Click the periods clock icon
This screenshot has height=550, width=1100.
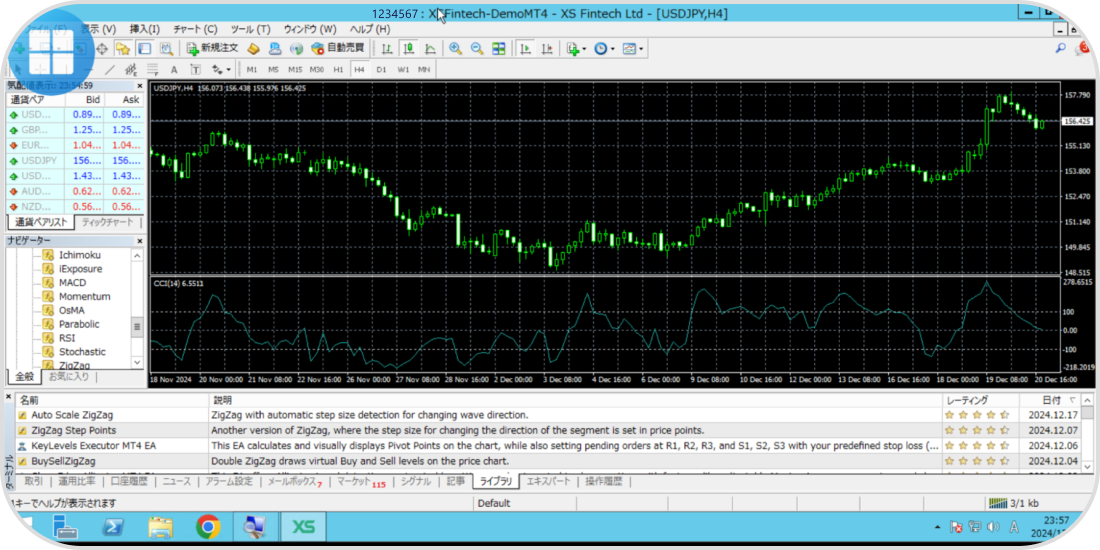click(601, 48)
